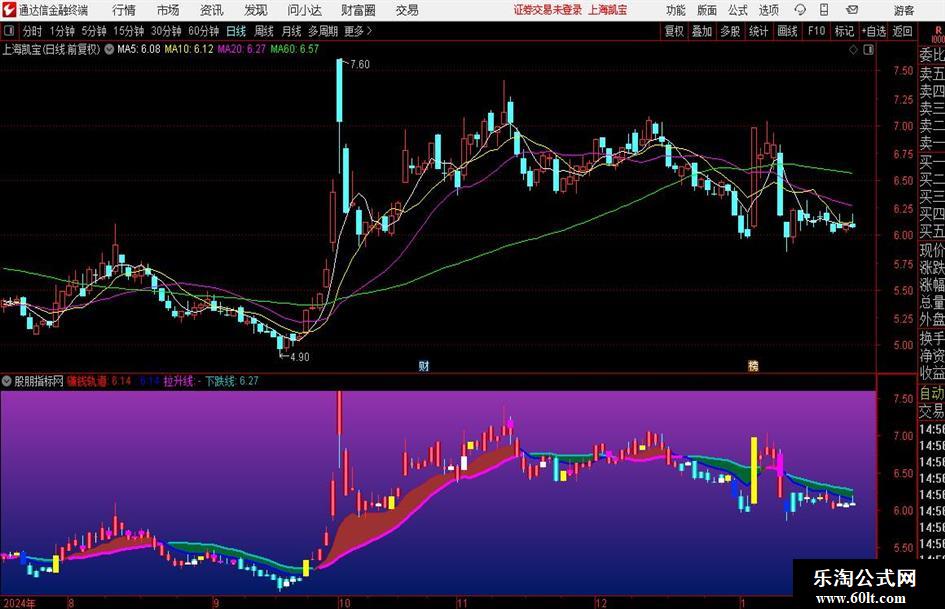Switch to 月线 period tab
The image size is (945, 609).
[x=291, y=31]
